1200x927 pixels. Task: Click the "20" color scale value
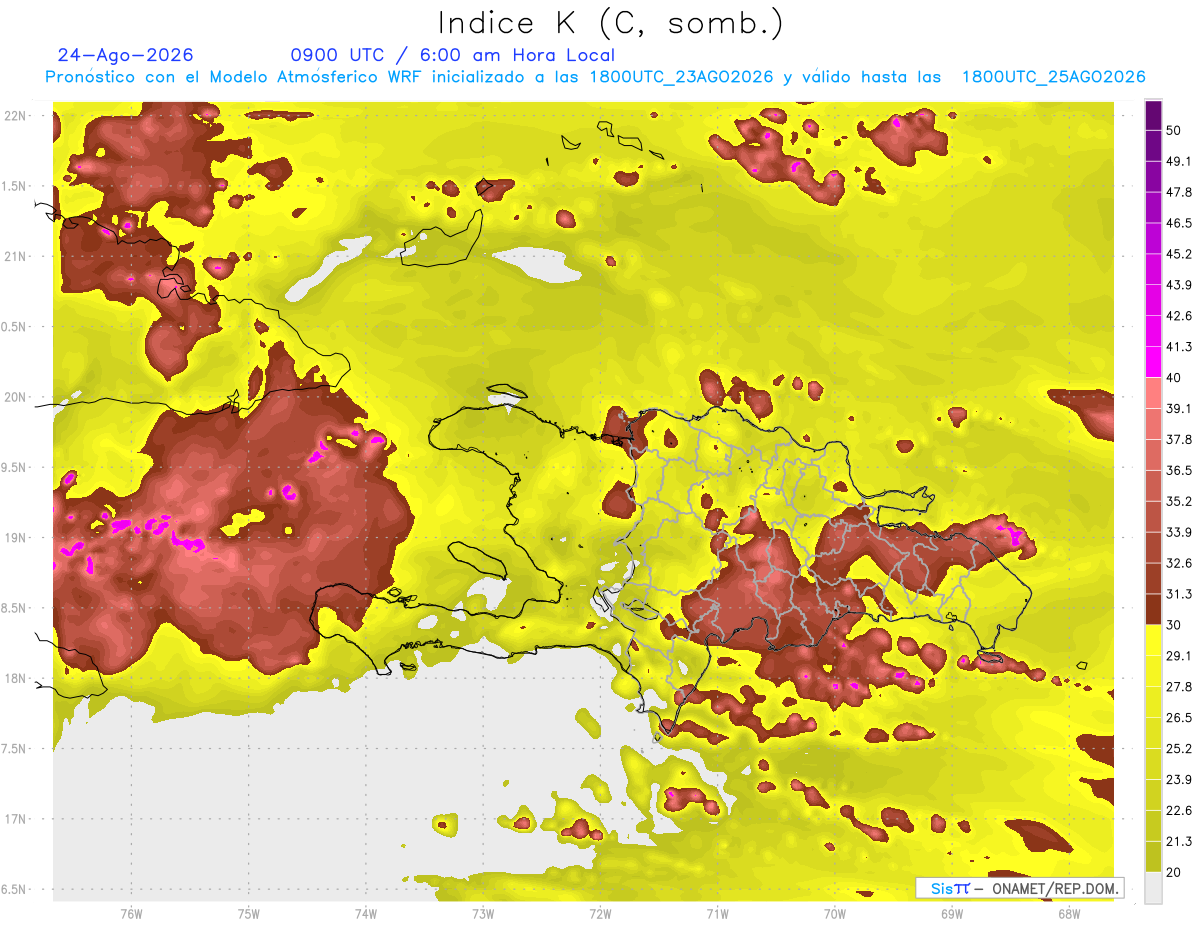pos(1174,872)
